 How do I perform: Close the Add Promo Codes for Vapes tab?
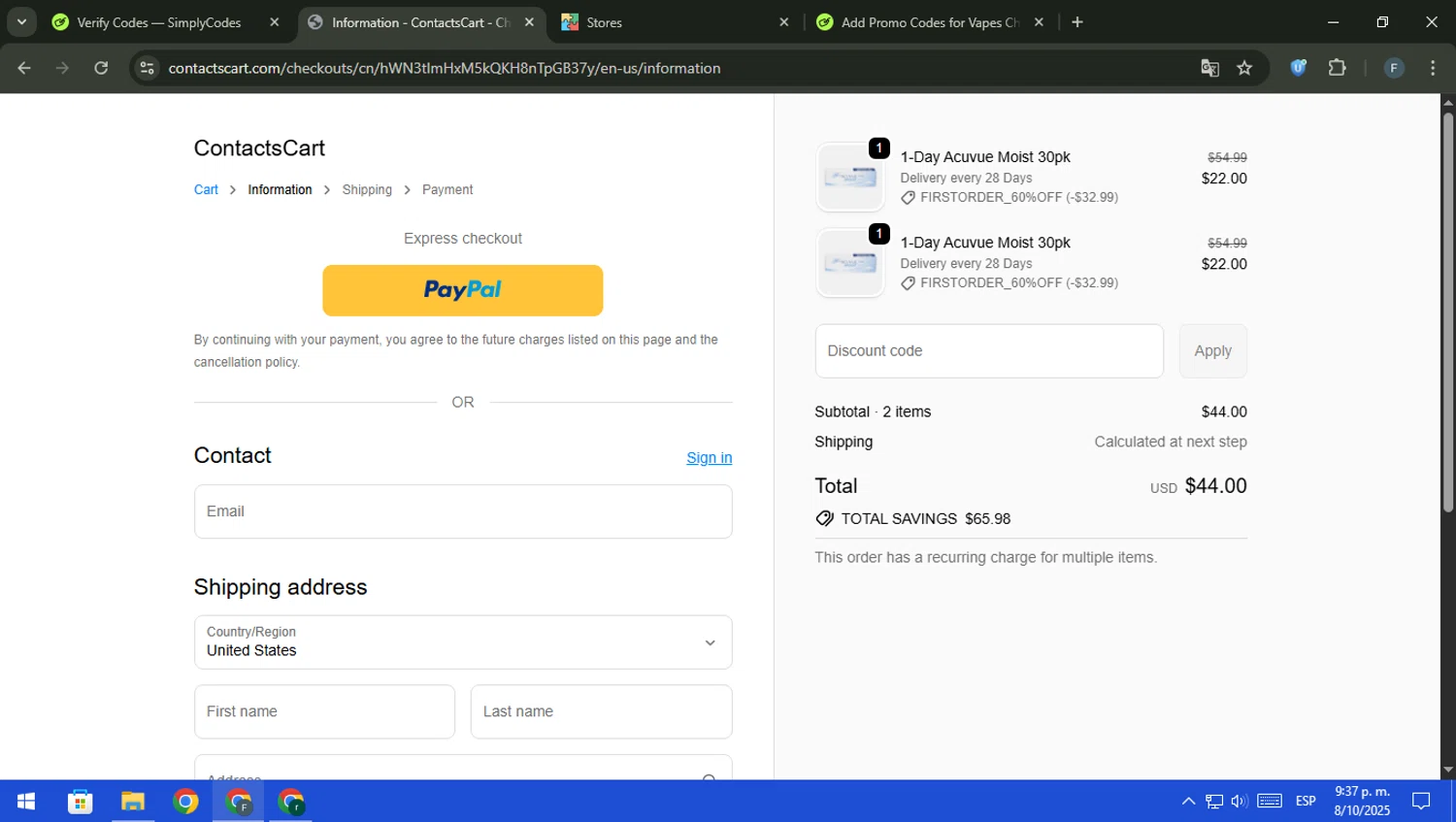1039,22
